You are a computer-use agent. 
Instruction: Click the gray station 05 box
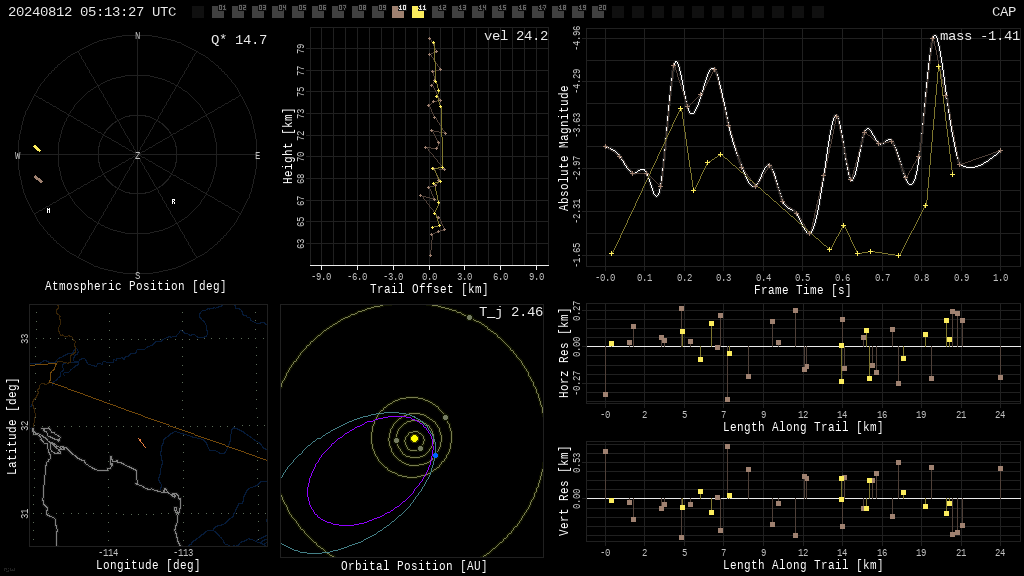click(298, 12)
